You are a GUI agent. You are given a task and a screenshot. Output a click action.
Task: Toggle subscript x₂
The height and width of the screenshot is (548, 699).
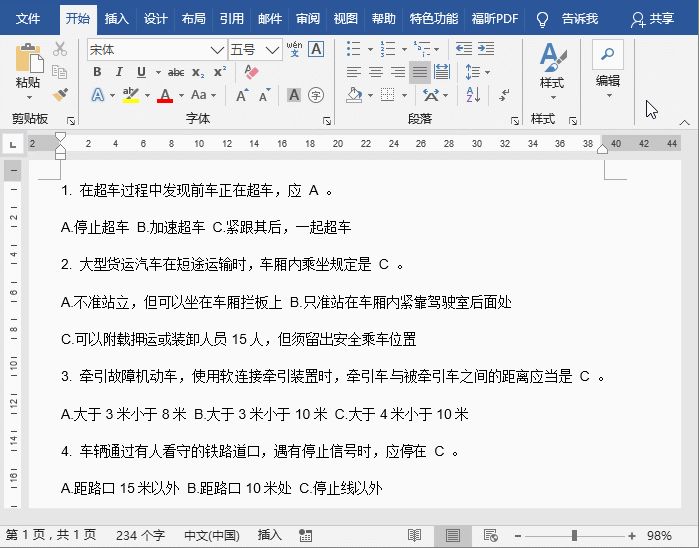[x=198, y=72]
